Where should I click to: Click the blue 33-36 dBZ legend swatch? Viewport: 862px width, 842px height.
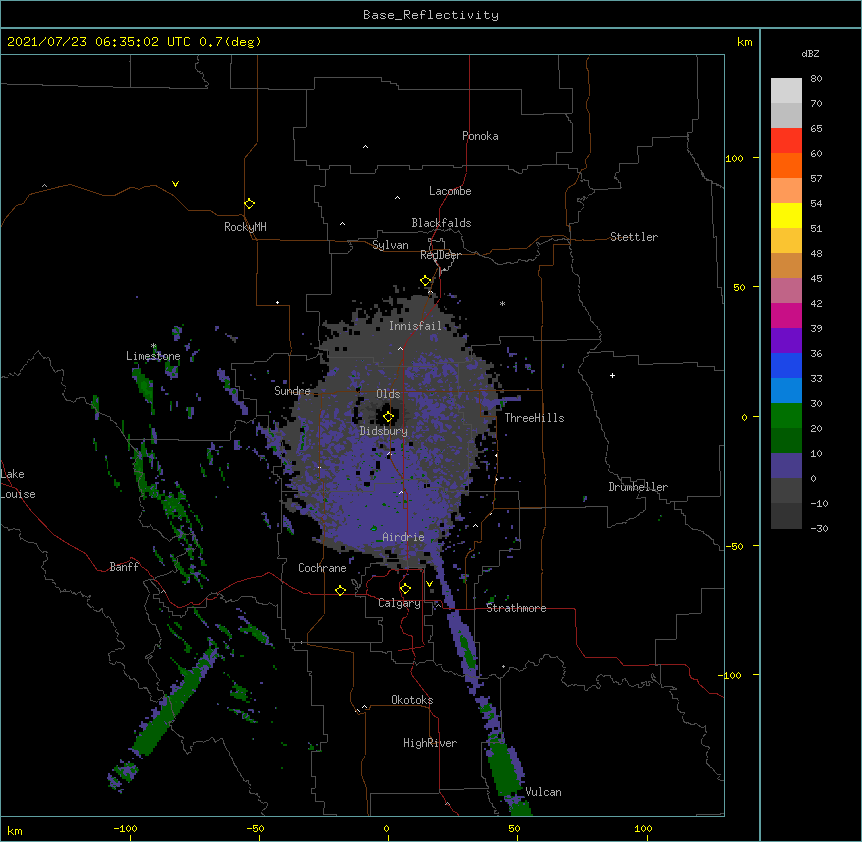coord(786,365)
